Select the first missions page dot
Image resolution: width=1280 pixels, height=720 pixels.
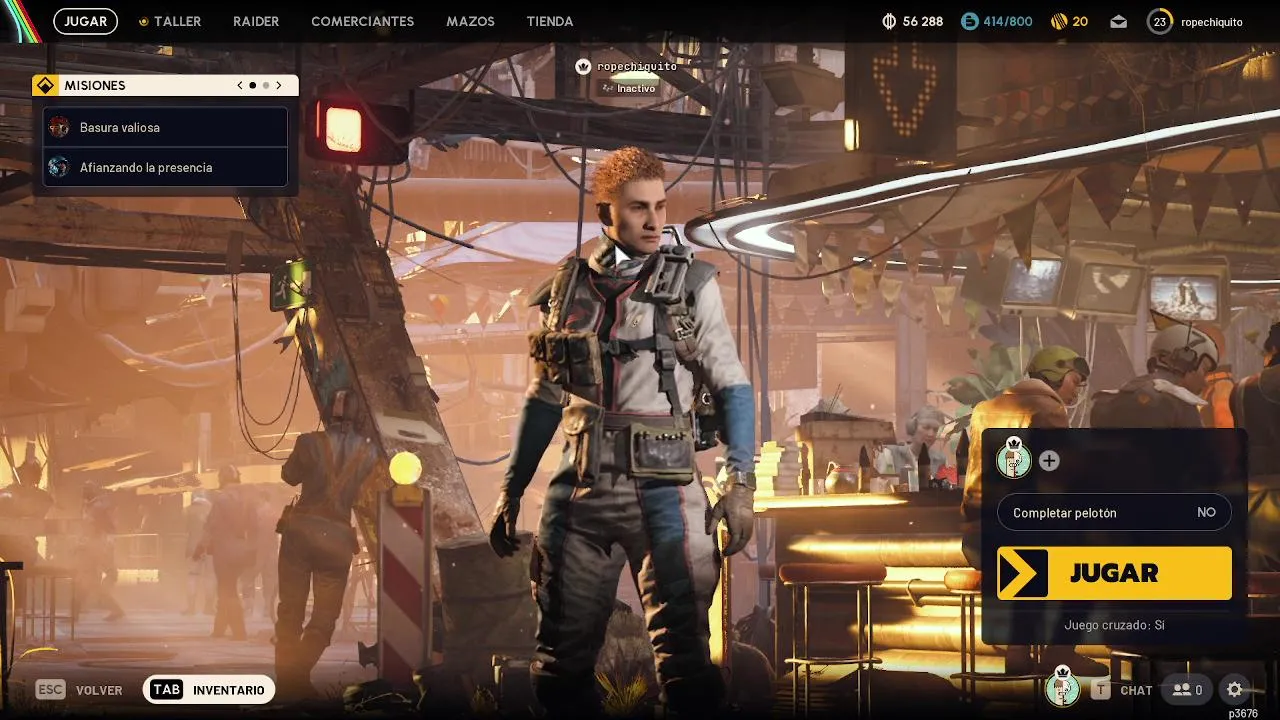[252, 86]
